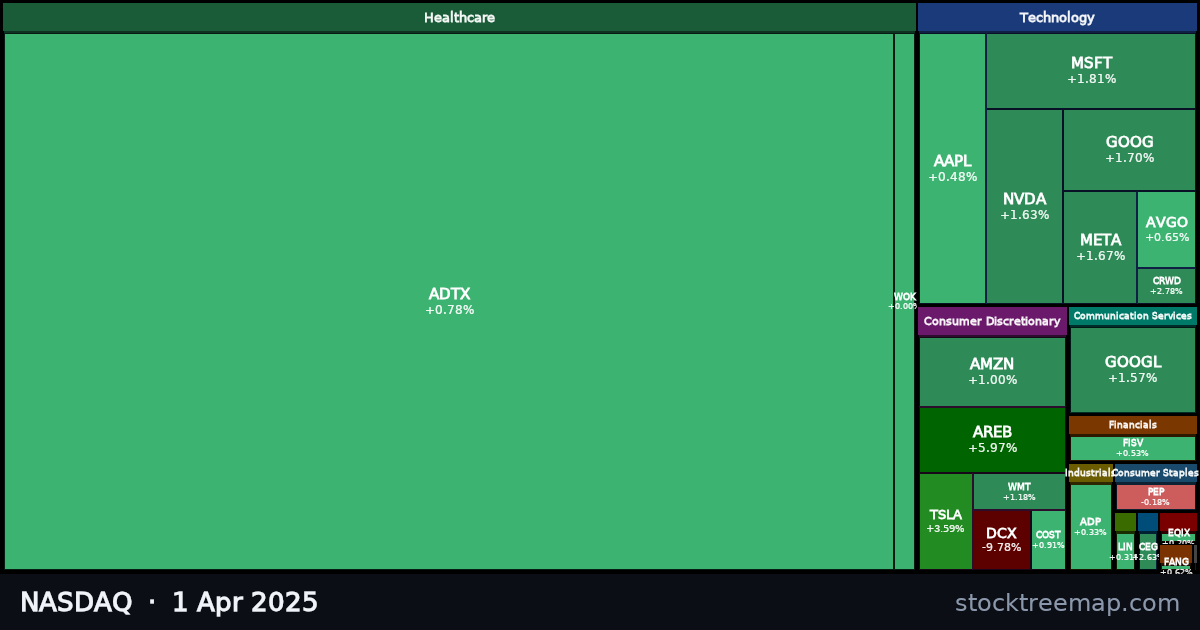Select the FANG tile
1200x630 pixels.
point(1176,567)
